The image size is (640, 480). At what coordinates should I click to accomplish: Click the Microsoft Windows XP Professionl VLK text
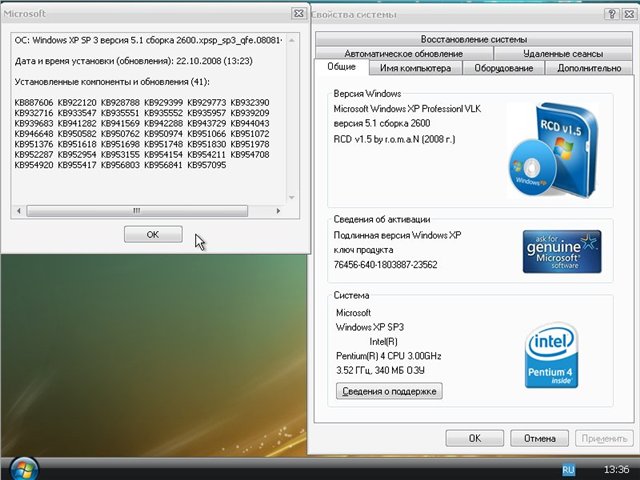(x=407, y=109)
